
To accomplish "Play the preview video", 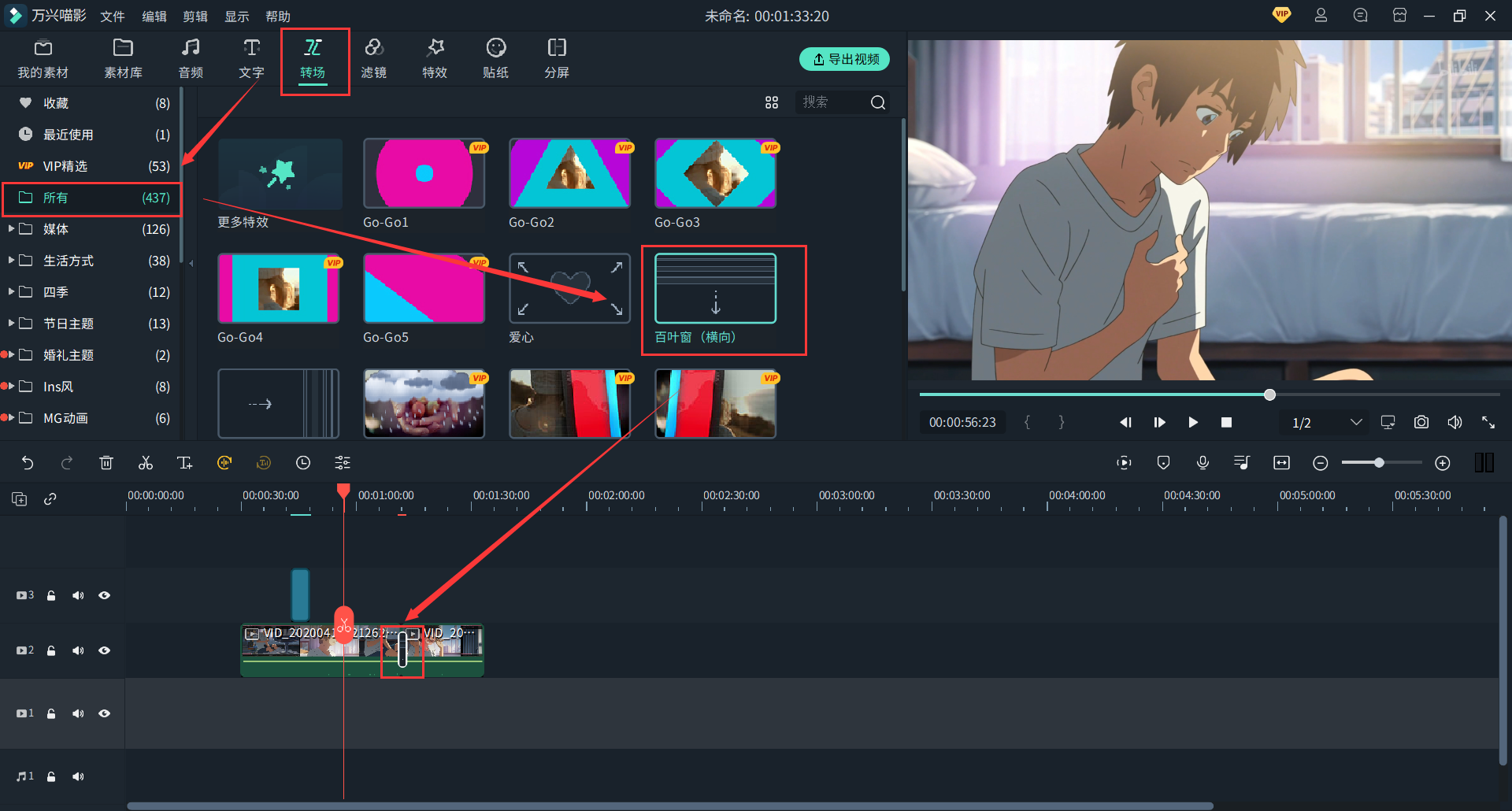I will point(1192,423).
